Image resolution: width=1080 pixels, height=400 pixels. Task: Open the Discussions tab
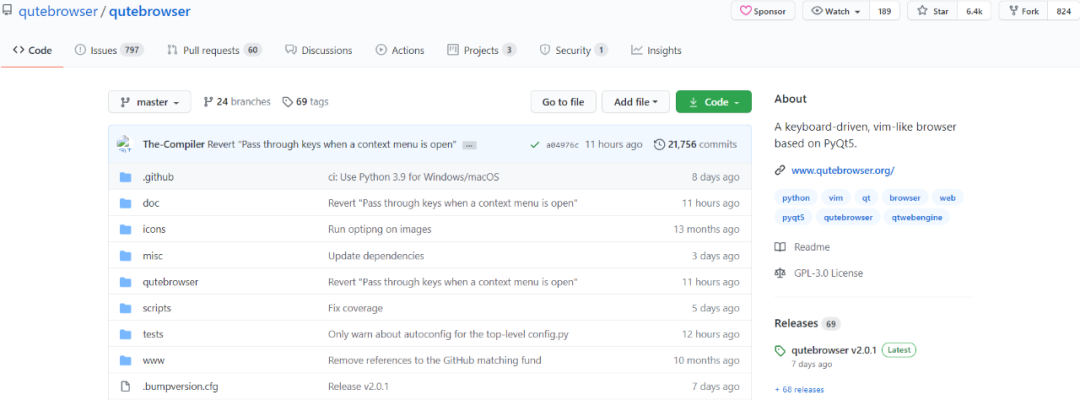[318, 50]
